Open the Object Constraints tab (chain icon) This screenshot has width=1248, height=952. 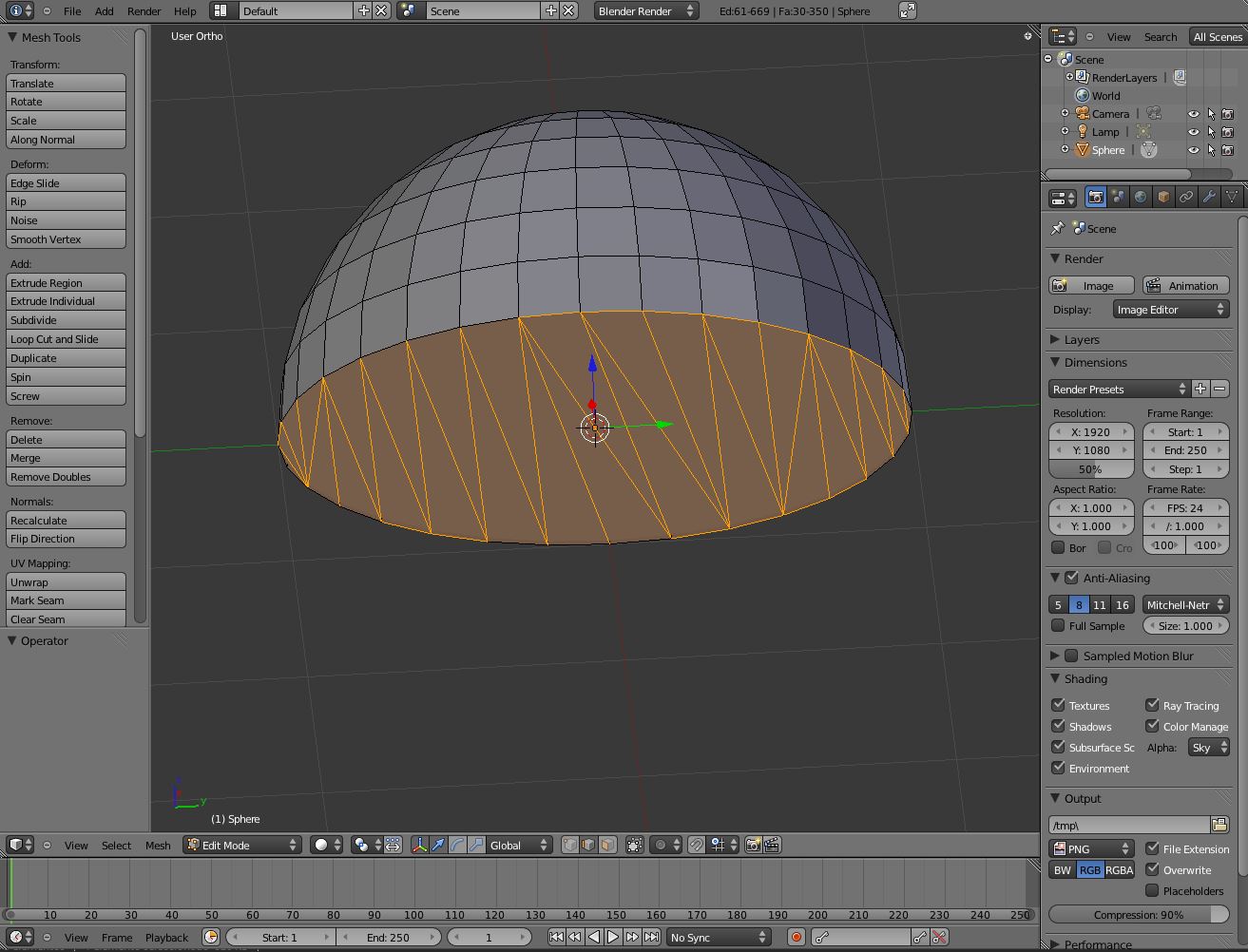1186,197
